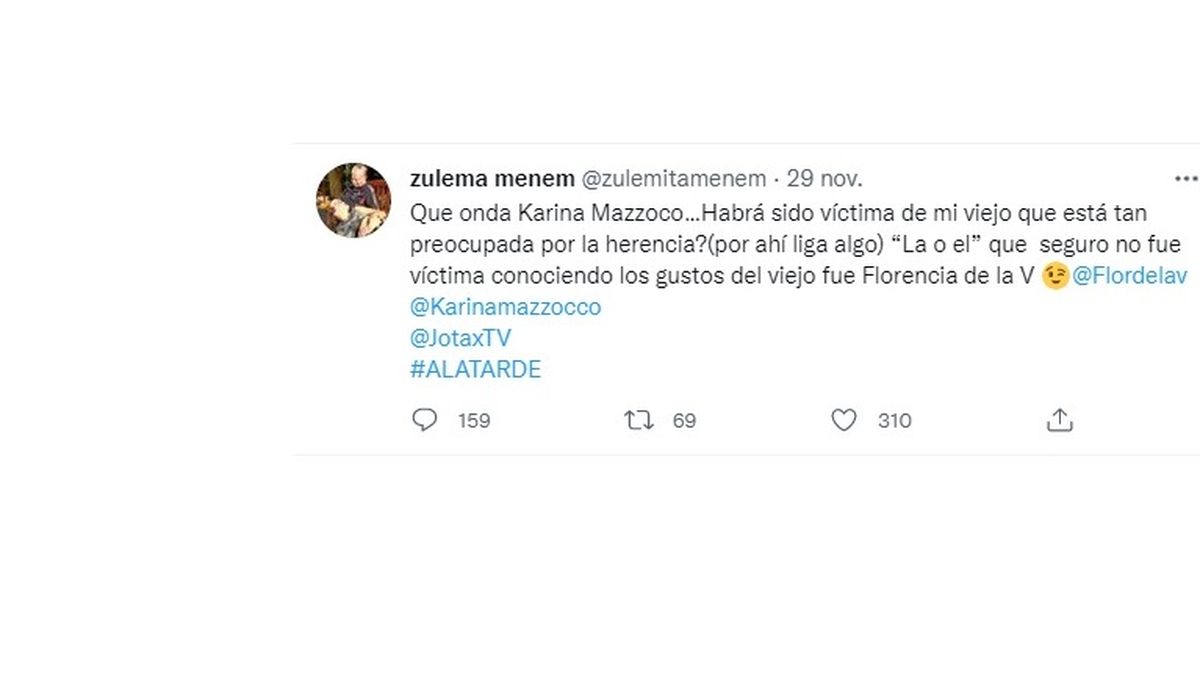Open the zulema menem display name
The width and height of the screenshot is (1200, 675).
coord(492,179)
